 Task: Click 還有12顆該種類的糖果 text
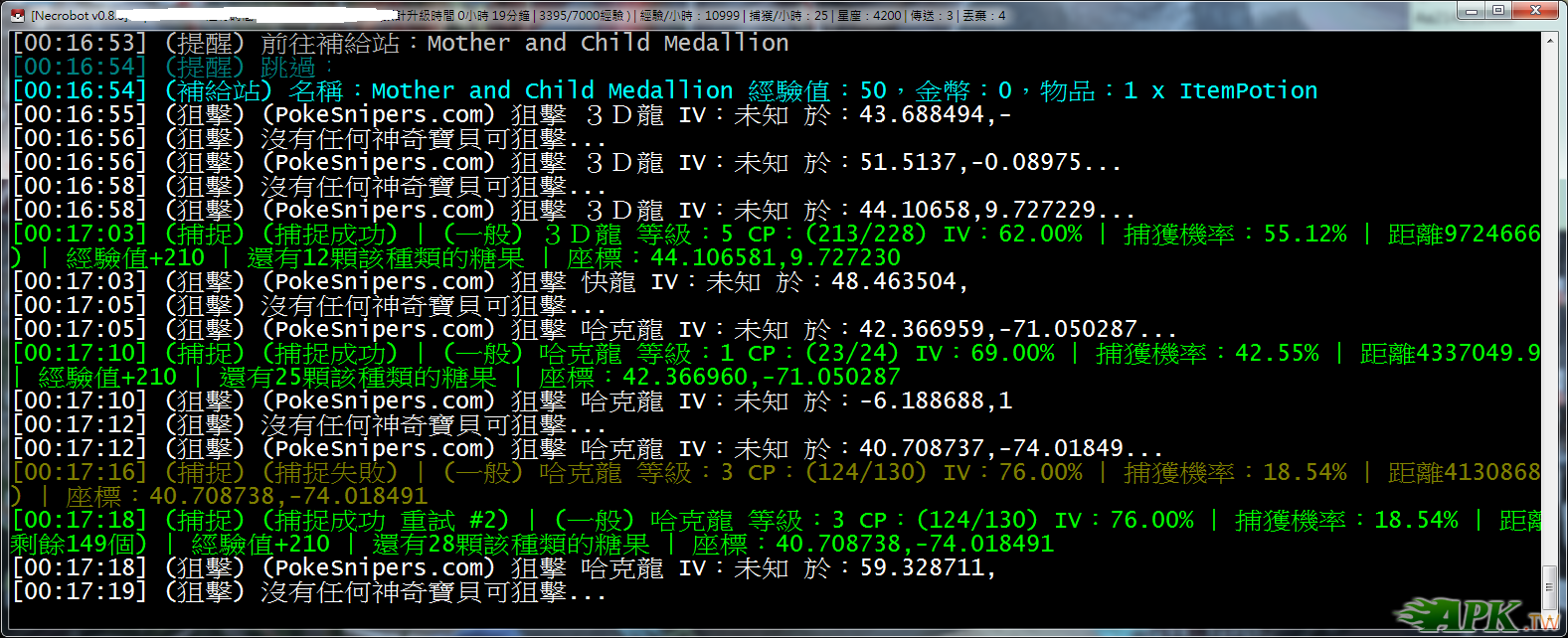click(386, 257)
